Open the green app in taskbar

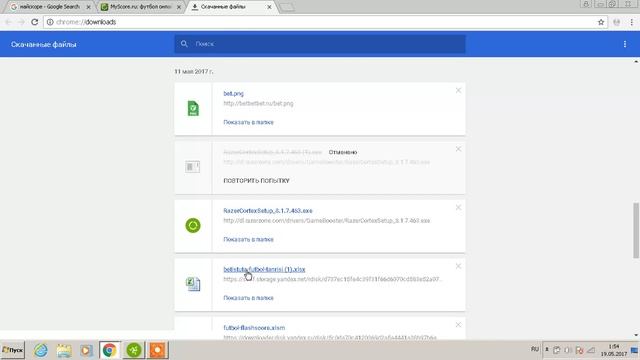[x=134, y=350]
